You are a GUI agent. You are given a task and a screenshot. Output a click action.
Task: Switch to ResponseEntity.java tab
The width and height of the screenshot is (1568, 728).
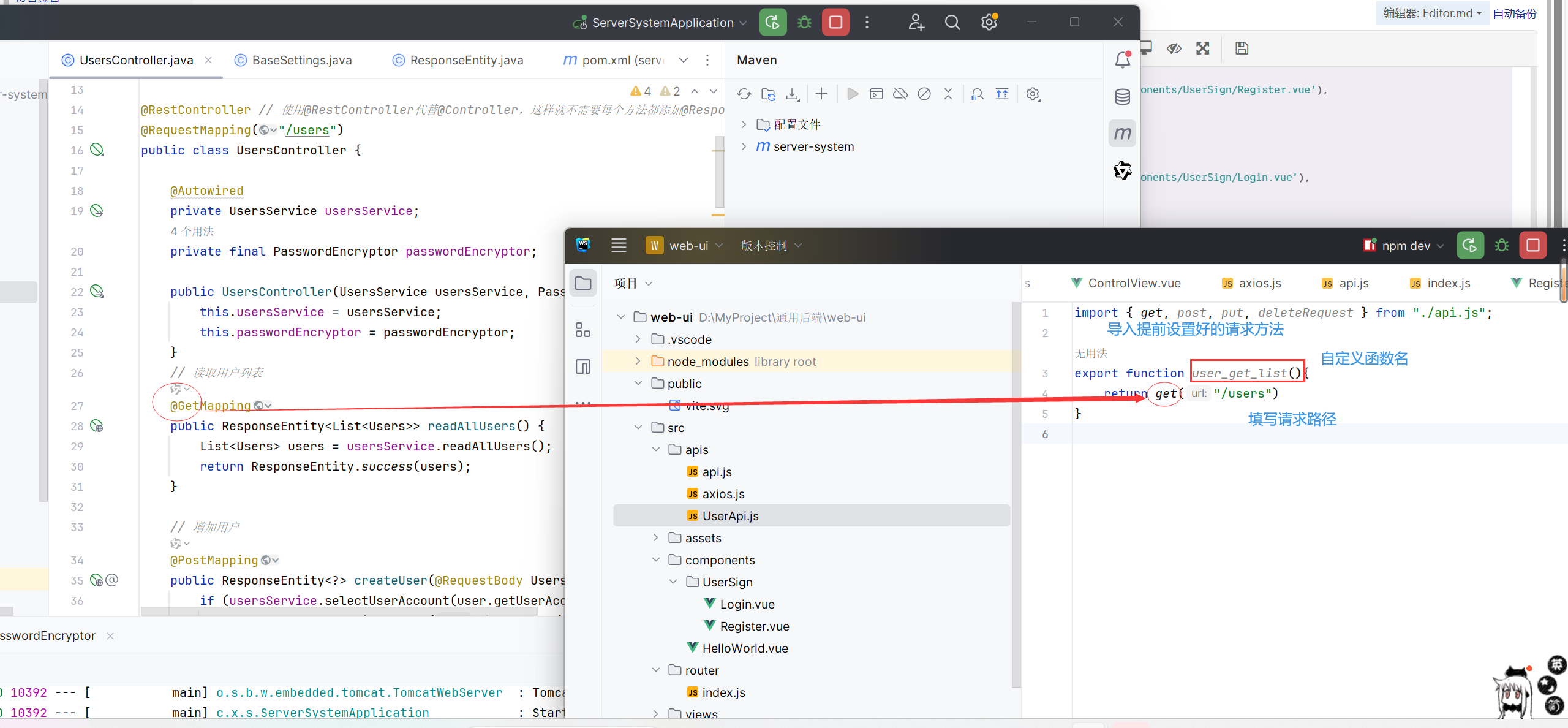[459, 60]
